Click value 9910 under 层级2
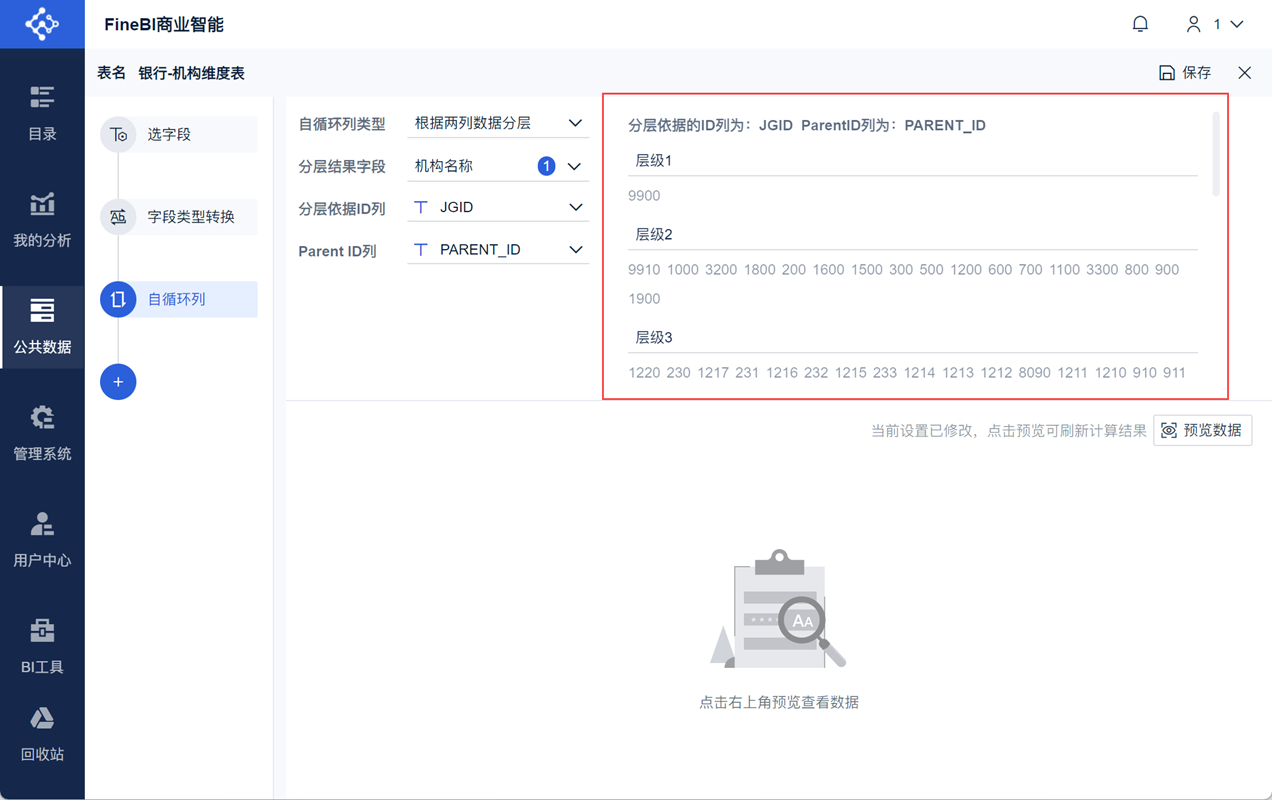This screenshot has height=800, width=1272. [644, 270]
